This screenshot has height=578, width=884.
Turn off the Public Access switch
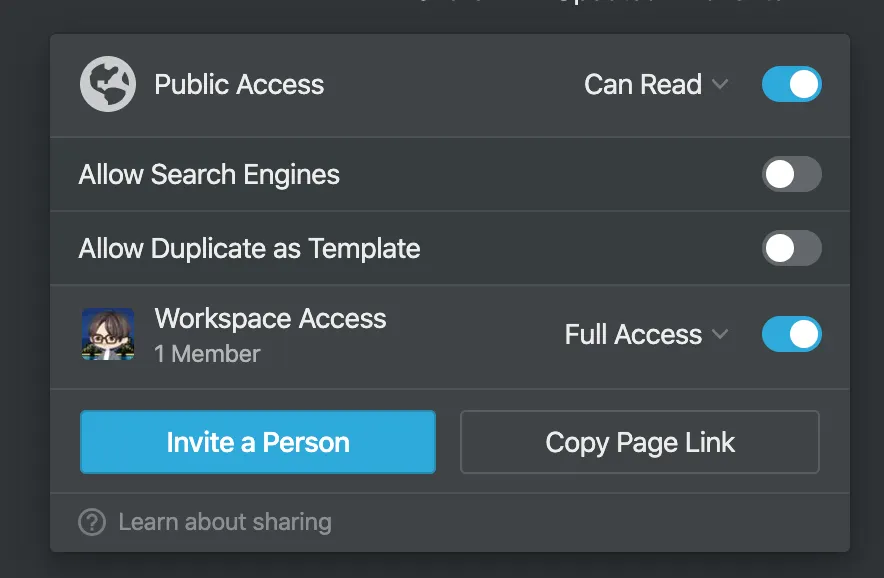point(791,85)
